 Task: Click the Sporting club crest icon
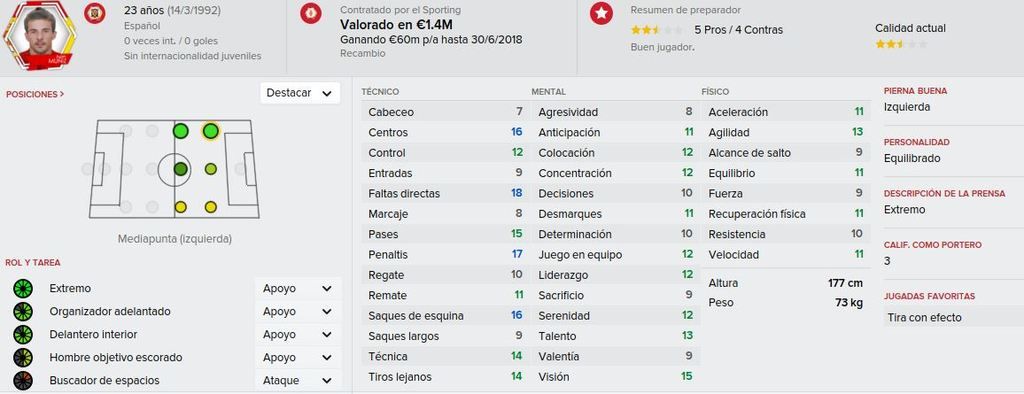pyautogui.click(x=311, y=14)
